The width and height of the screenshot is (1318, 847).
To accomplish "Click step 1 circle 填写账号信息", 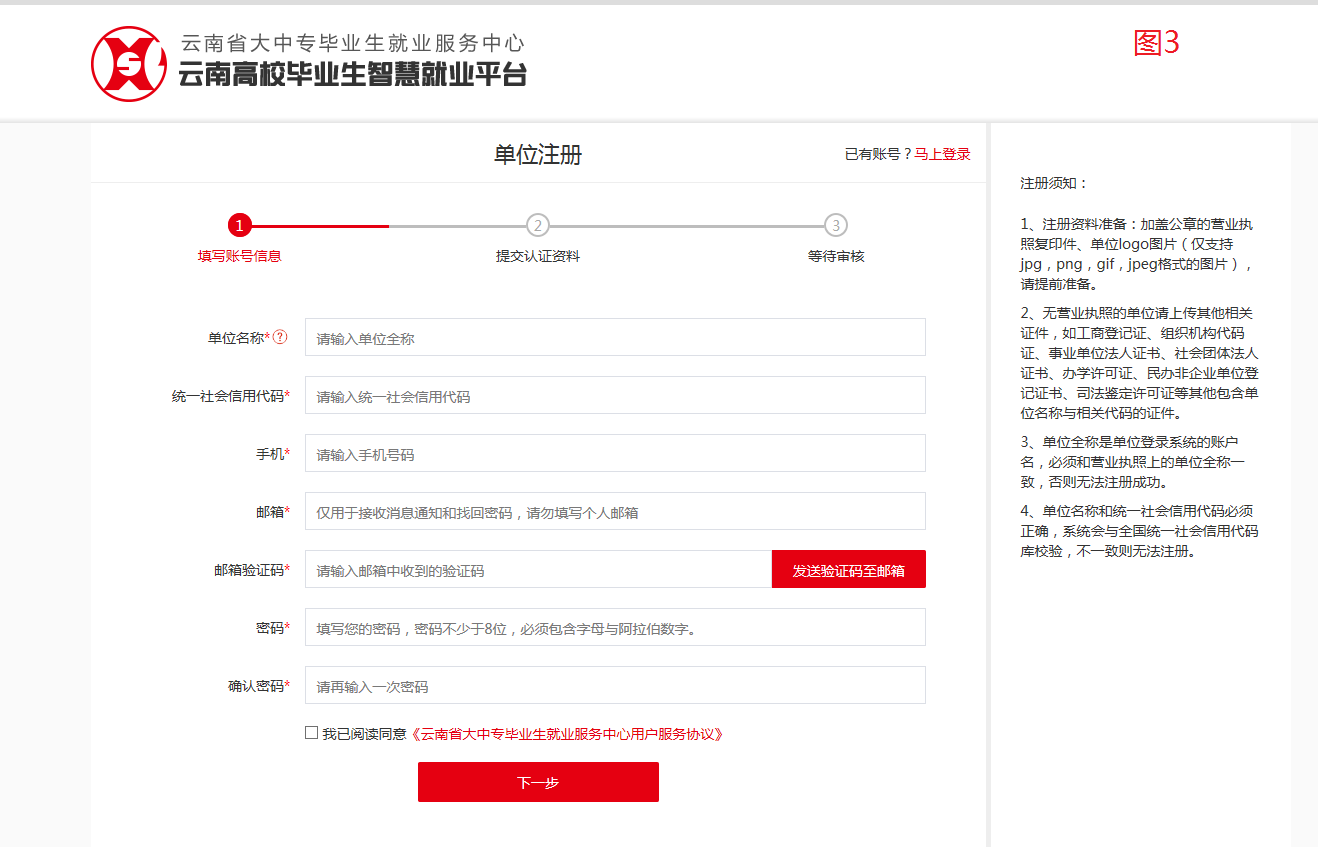I will tap(238, 225).
